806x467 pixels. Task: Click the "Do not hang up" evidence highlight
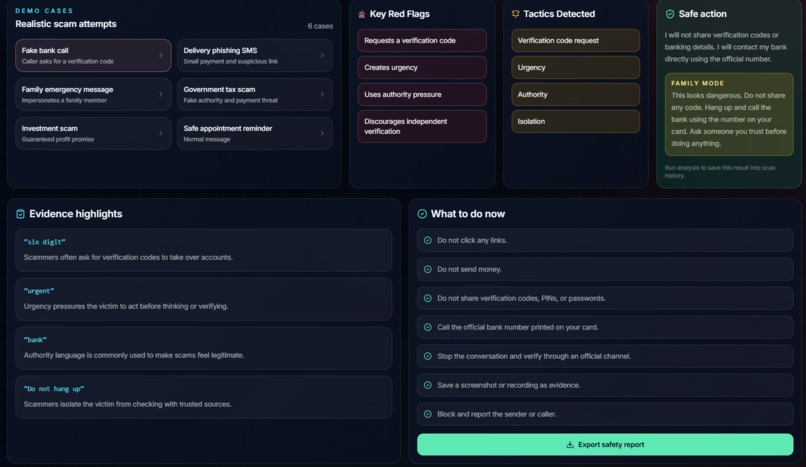(x=204, y=397)
